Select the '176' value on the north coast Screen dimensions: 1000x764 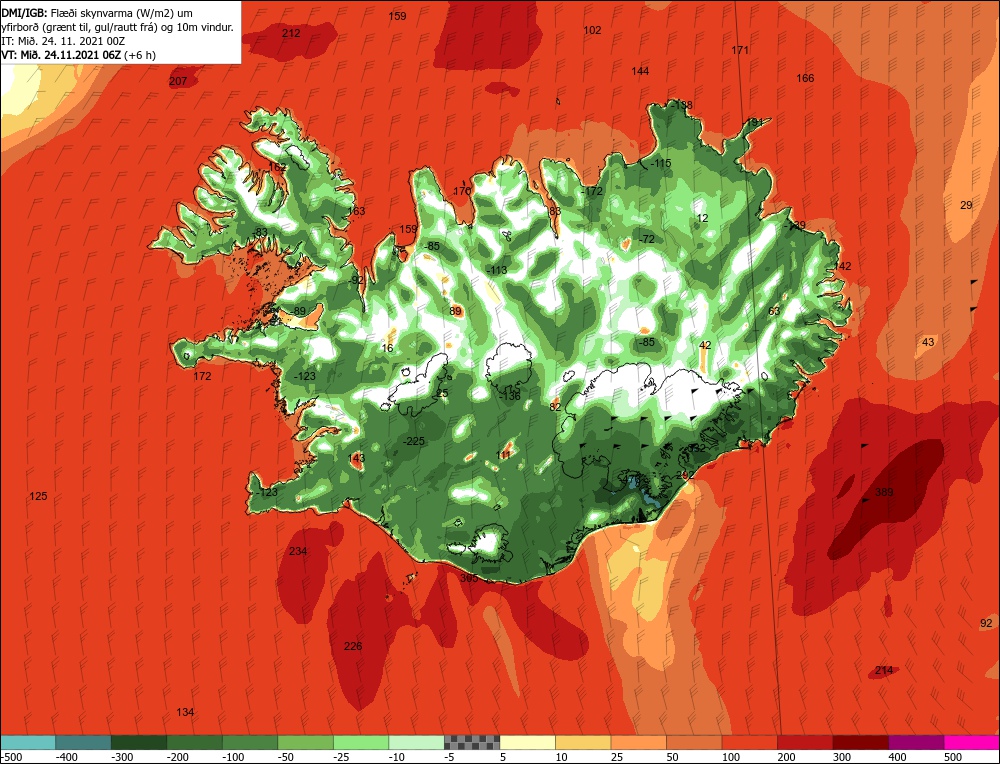[462, 191]
